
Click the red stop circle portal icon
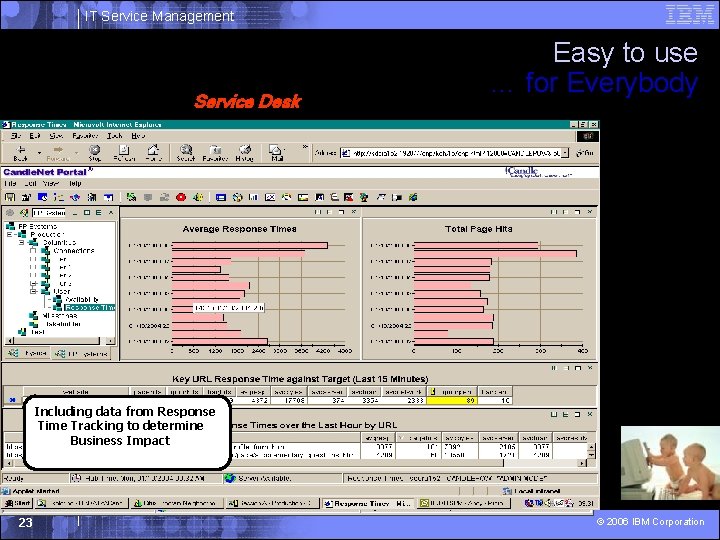click(x=181, y=197)
